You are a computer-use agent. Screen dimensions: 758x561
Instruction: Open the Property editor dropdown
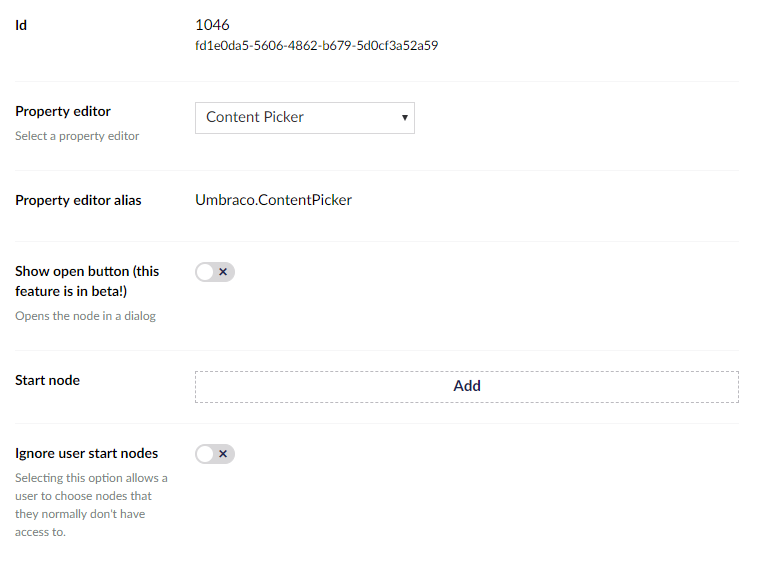click(x=305, y=118)
